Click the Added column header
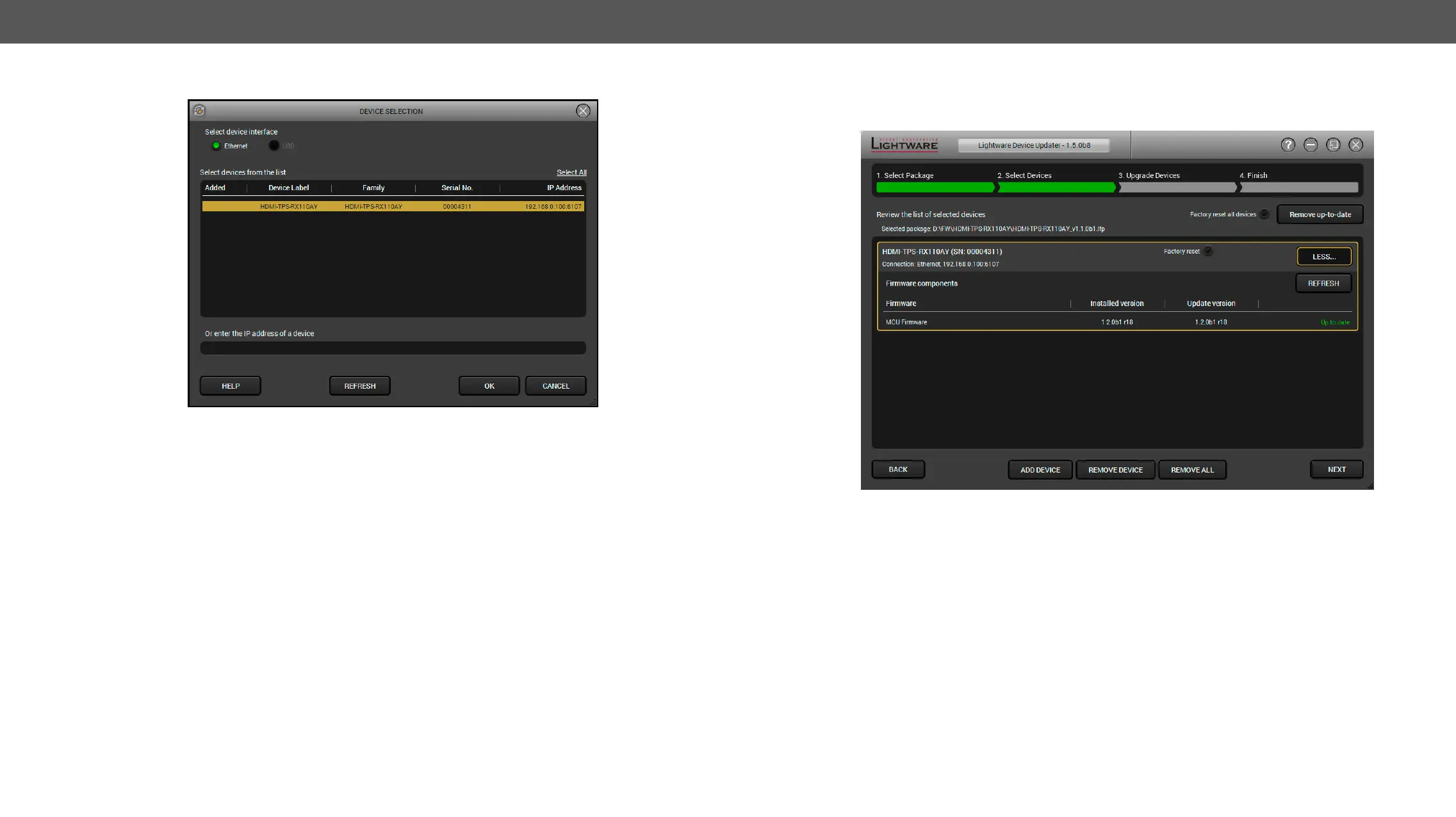1456x817 pixels. click(215, 188)
